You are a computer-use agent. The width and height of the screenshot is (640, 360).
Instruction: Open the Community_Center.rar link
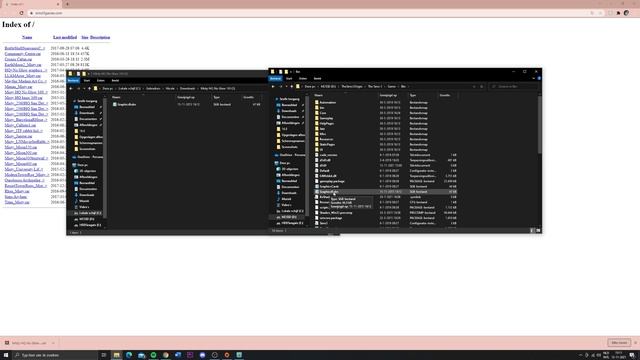click(22, 53)
